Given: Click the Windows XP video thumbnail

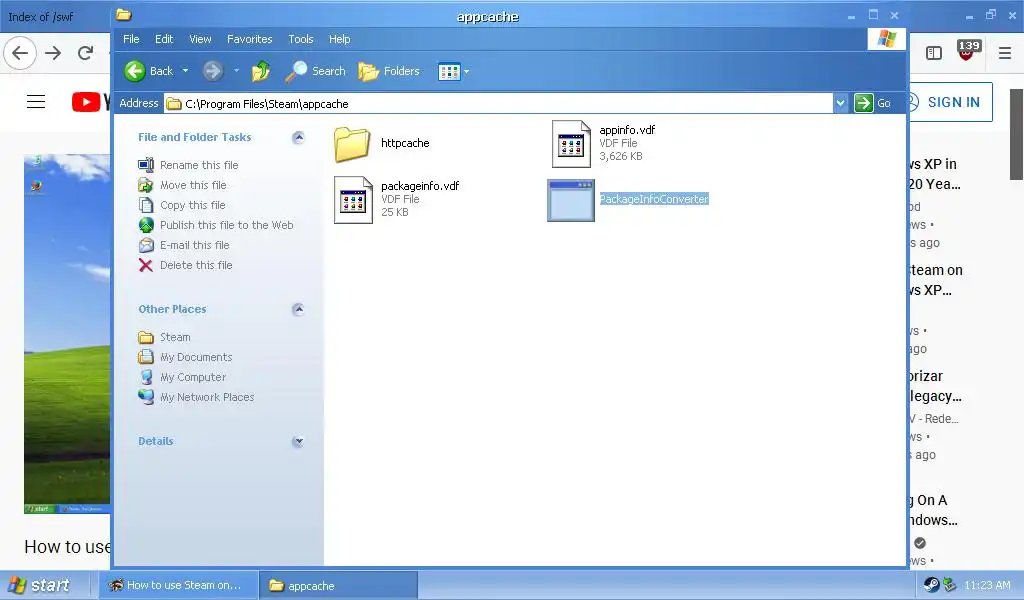Looking at the screenshot, I should (67, 334).
